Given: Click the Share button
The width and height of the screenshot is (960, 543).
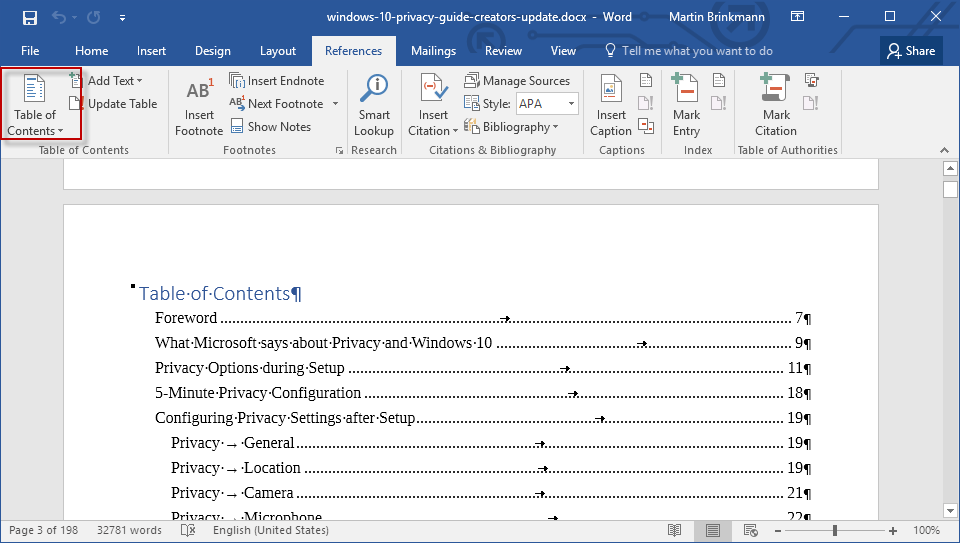Looking at the screenshot, I should (x=911, y=51).
